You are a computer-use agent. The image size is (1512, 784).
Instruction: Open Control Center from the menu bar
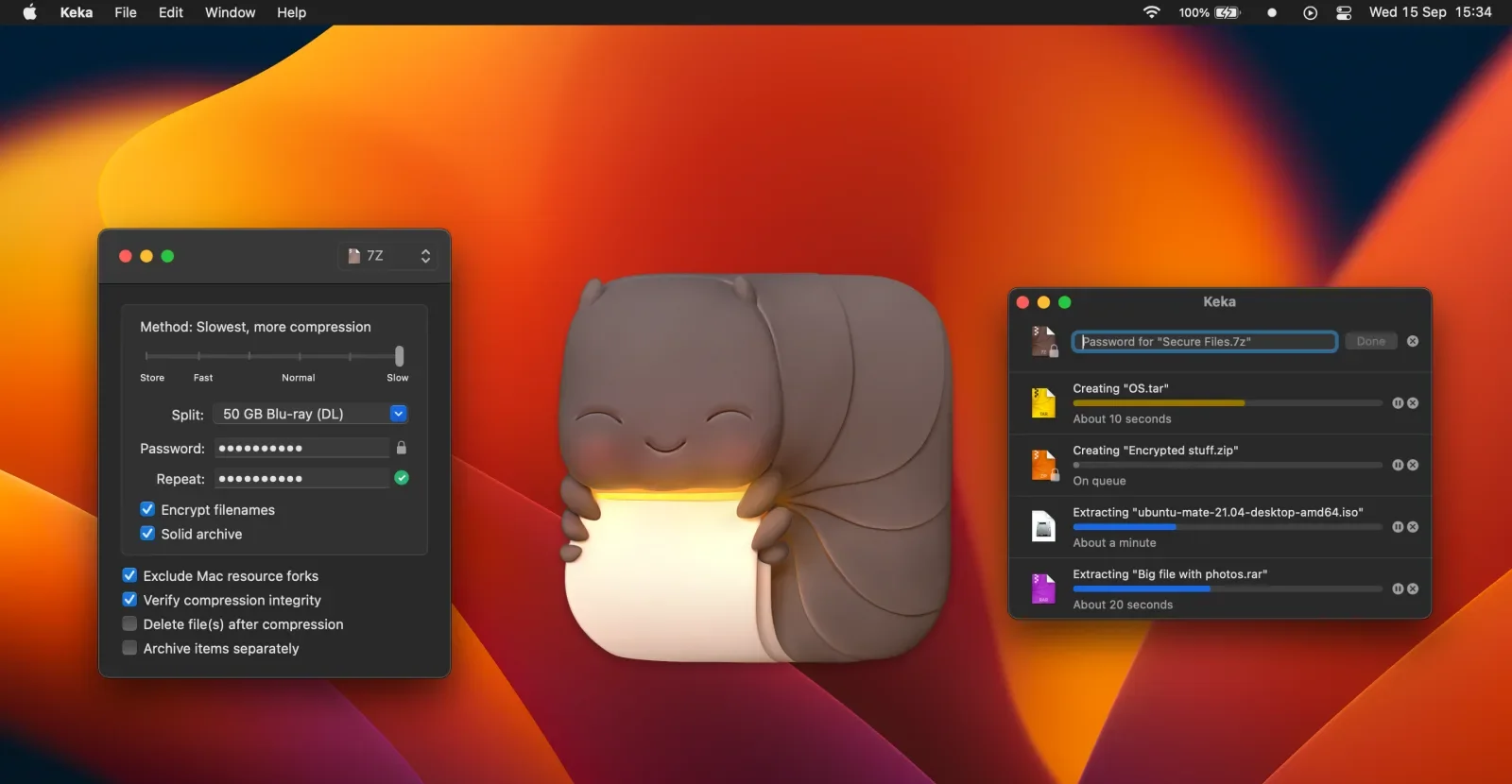coord(1344,12)
